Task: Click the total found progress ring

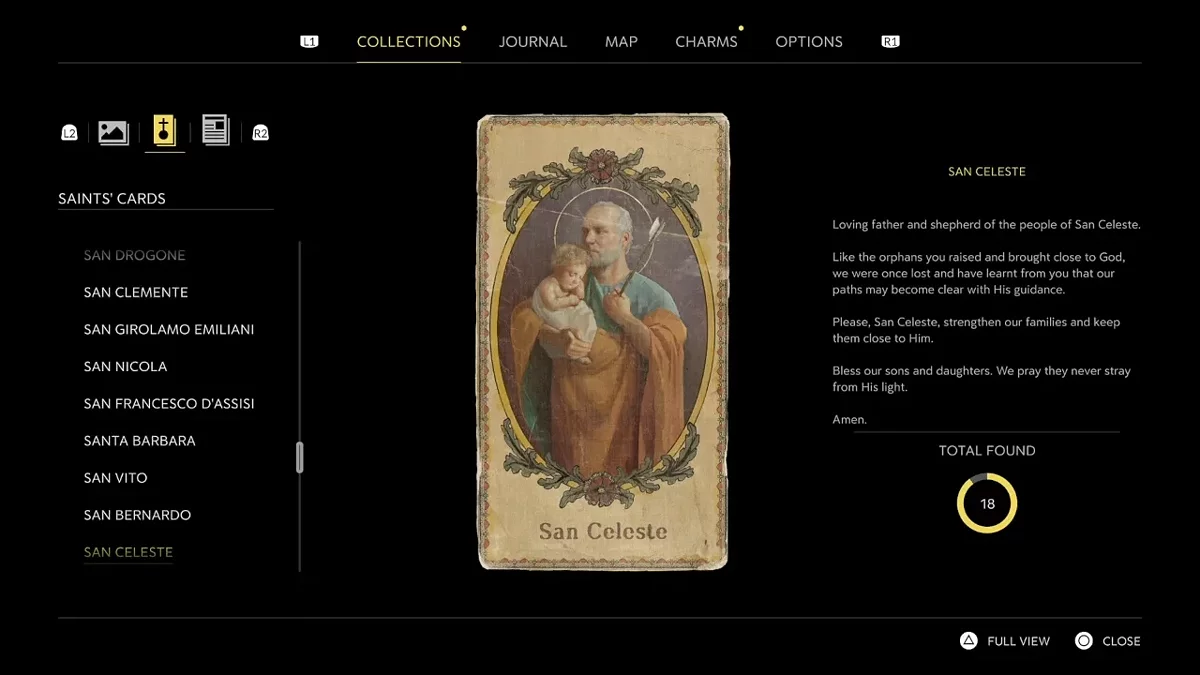Action: coord(987,503)
